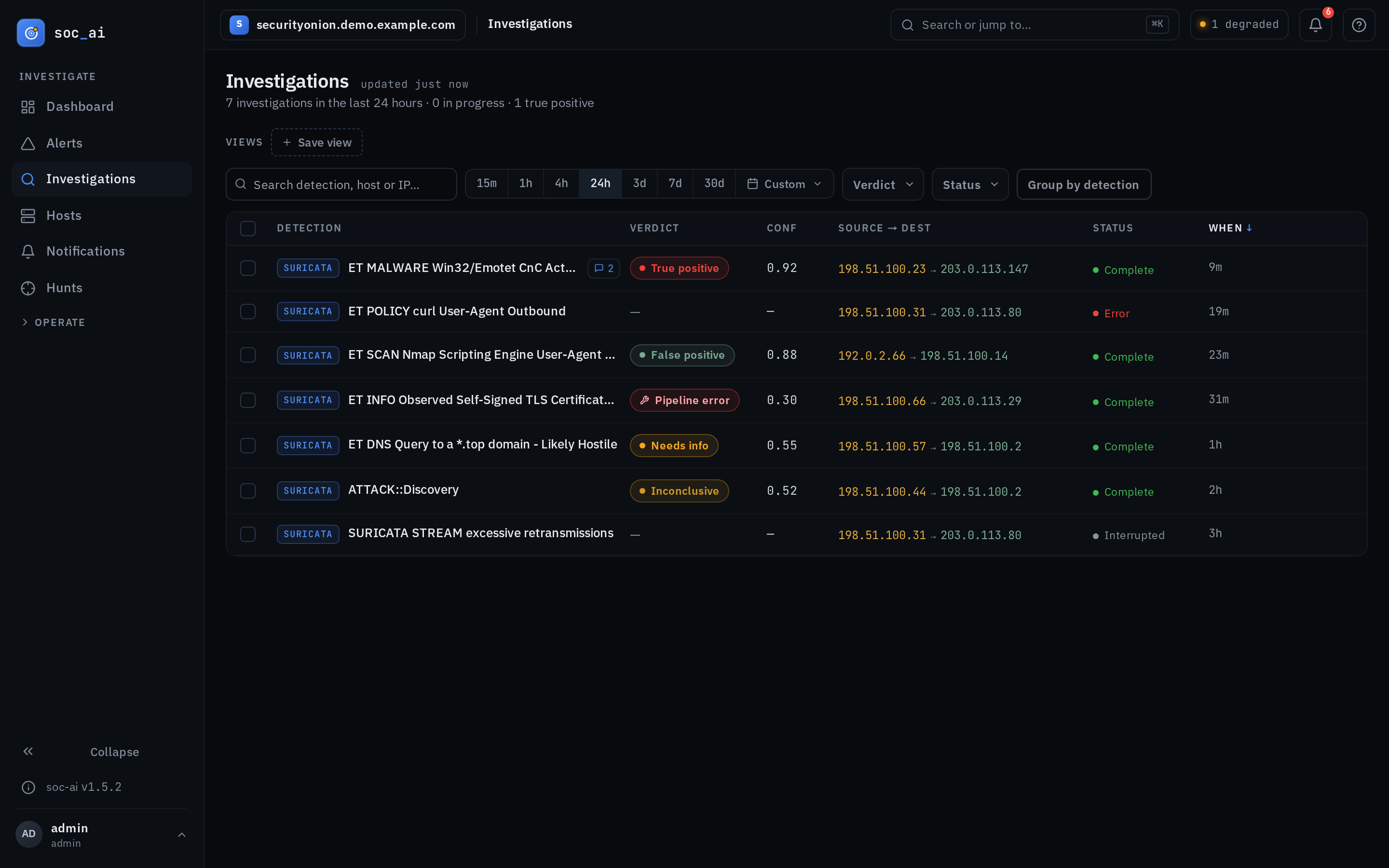The height and width of the screenshot is (868, 1389).
Task: Check the Nmap Scripting Engine row checkbox
Action: (x=248, y=355)
